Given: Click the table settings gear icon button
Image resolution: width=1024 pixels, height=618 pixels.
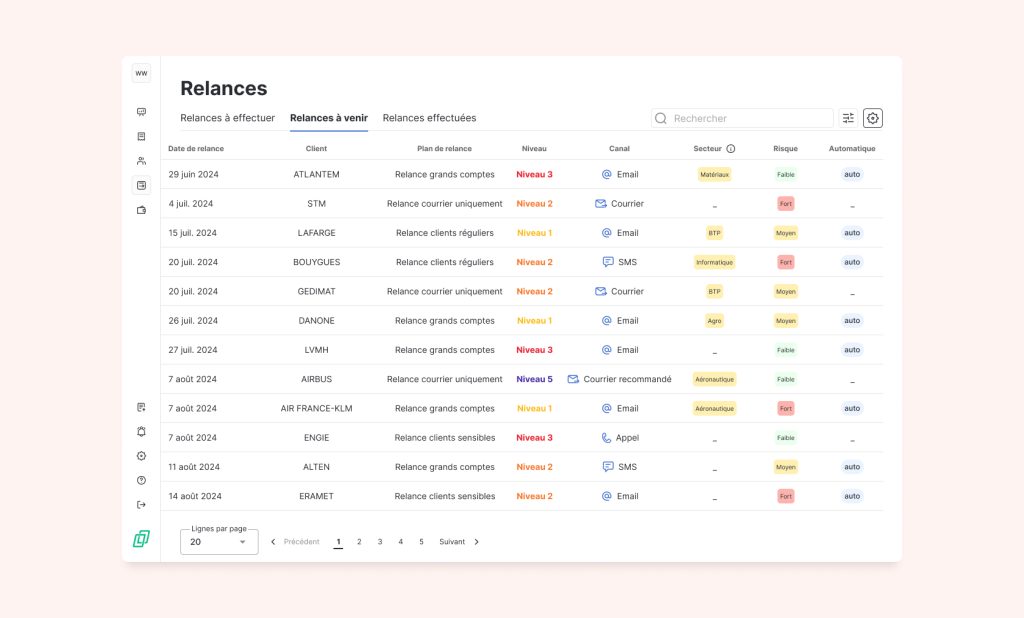Looking at the screenshot, I should tap(873, 118).
